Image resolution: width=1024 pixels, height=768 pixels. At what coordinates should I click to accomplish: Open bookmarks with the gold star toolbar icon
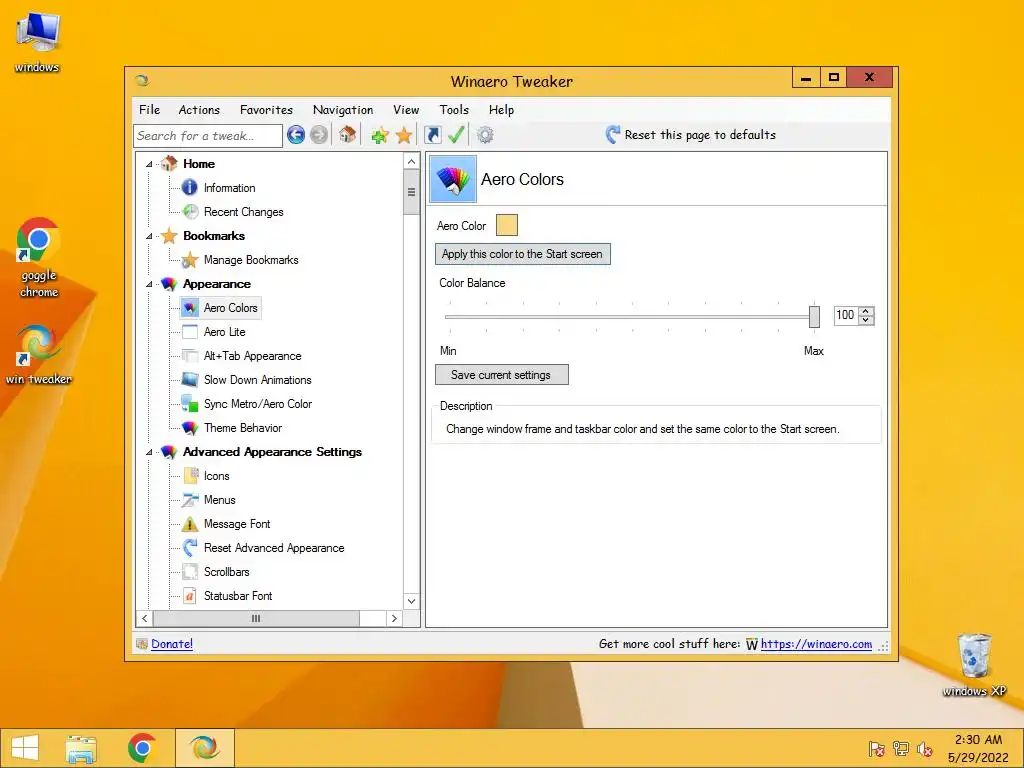[x=404, y=135]
